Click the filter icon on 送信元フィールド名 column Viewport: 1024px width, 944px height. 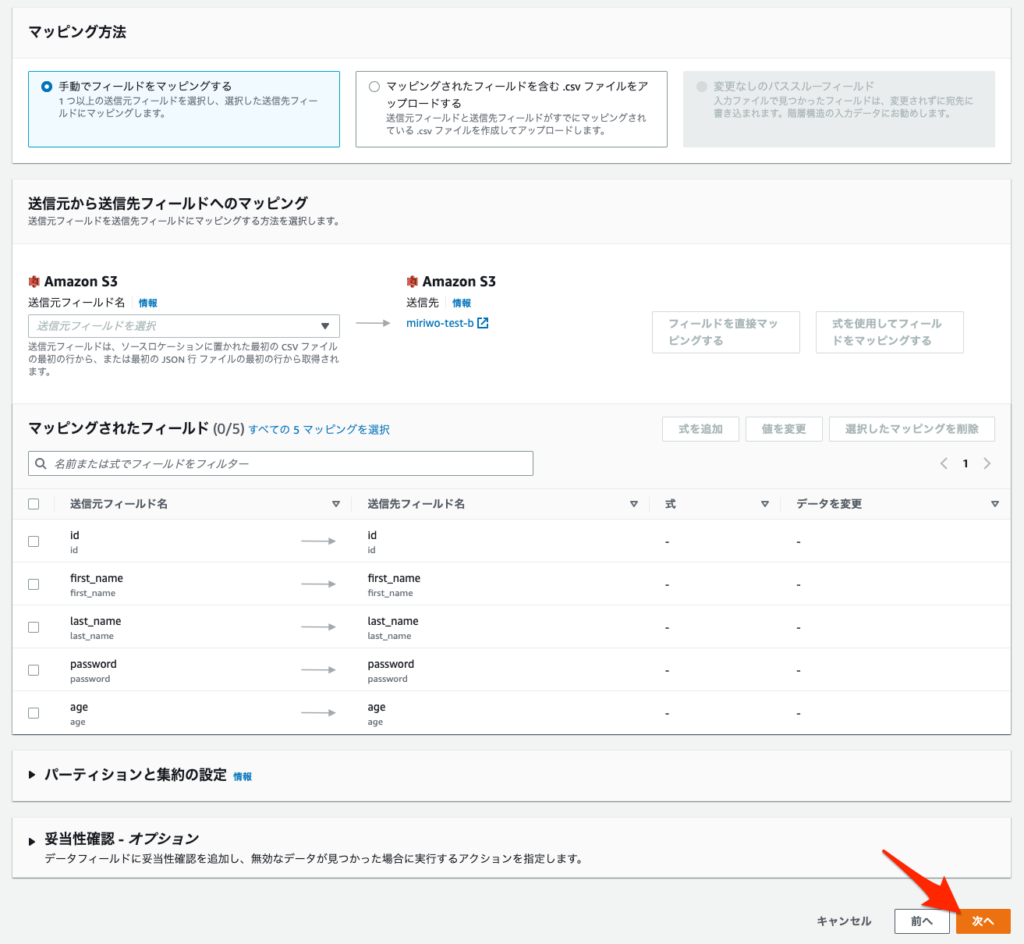pyautogui.click(x=337, y=503)
